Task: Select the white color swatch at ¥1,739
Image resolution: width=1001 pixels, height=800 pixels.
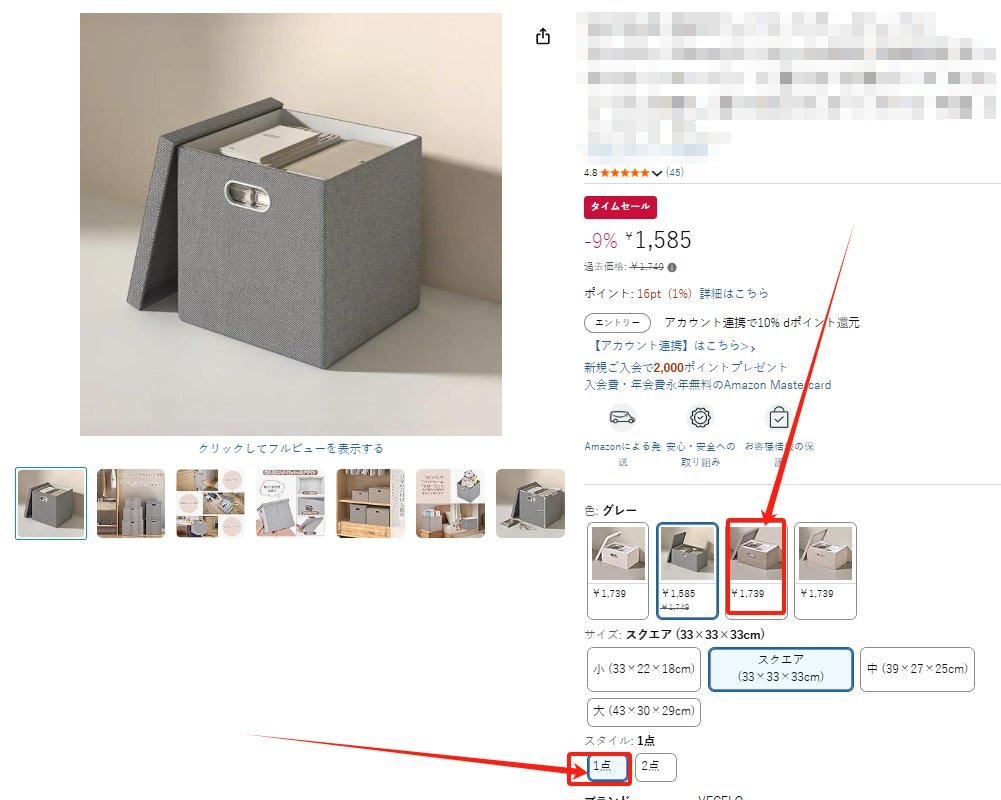Action: click(618, 570)
